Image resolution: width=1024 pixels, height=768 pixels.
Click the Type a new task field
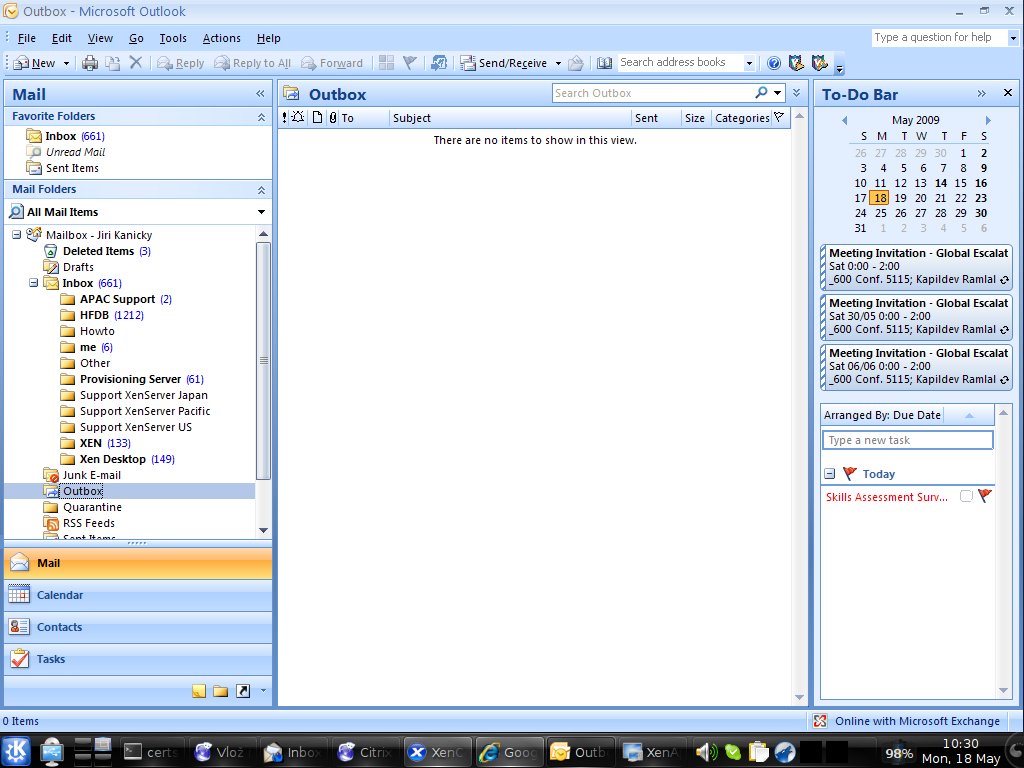pyautogui.click(x=908, y=440)
